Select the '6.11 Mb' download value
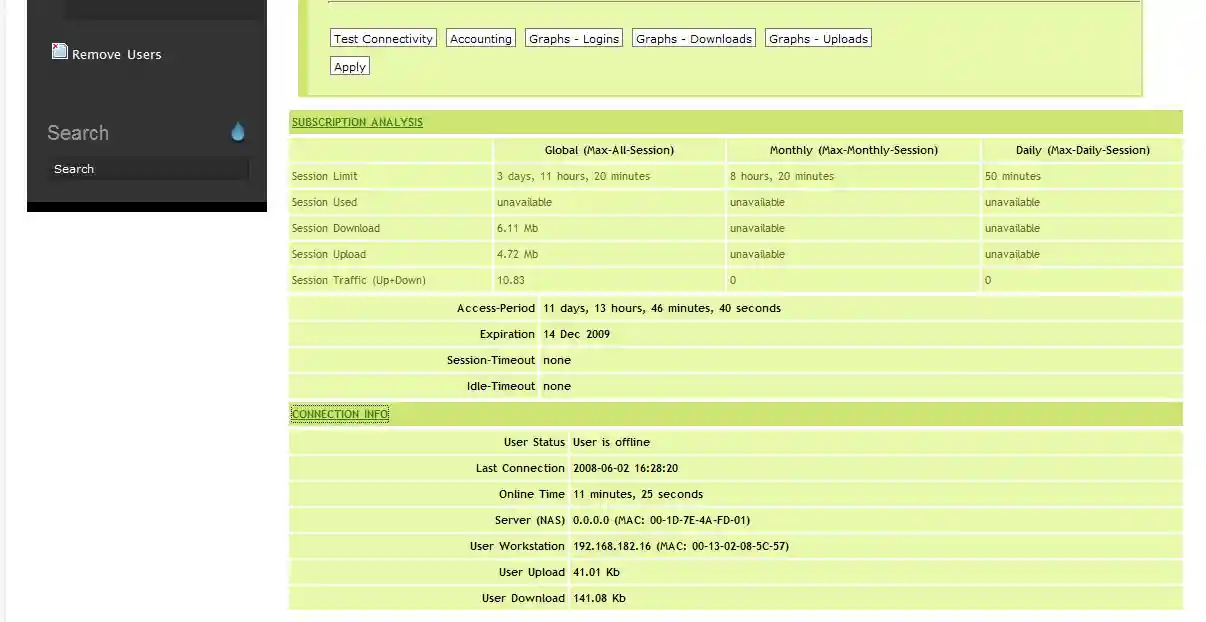1206x622 pixels. 517,228
